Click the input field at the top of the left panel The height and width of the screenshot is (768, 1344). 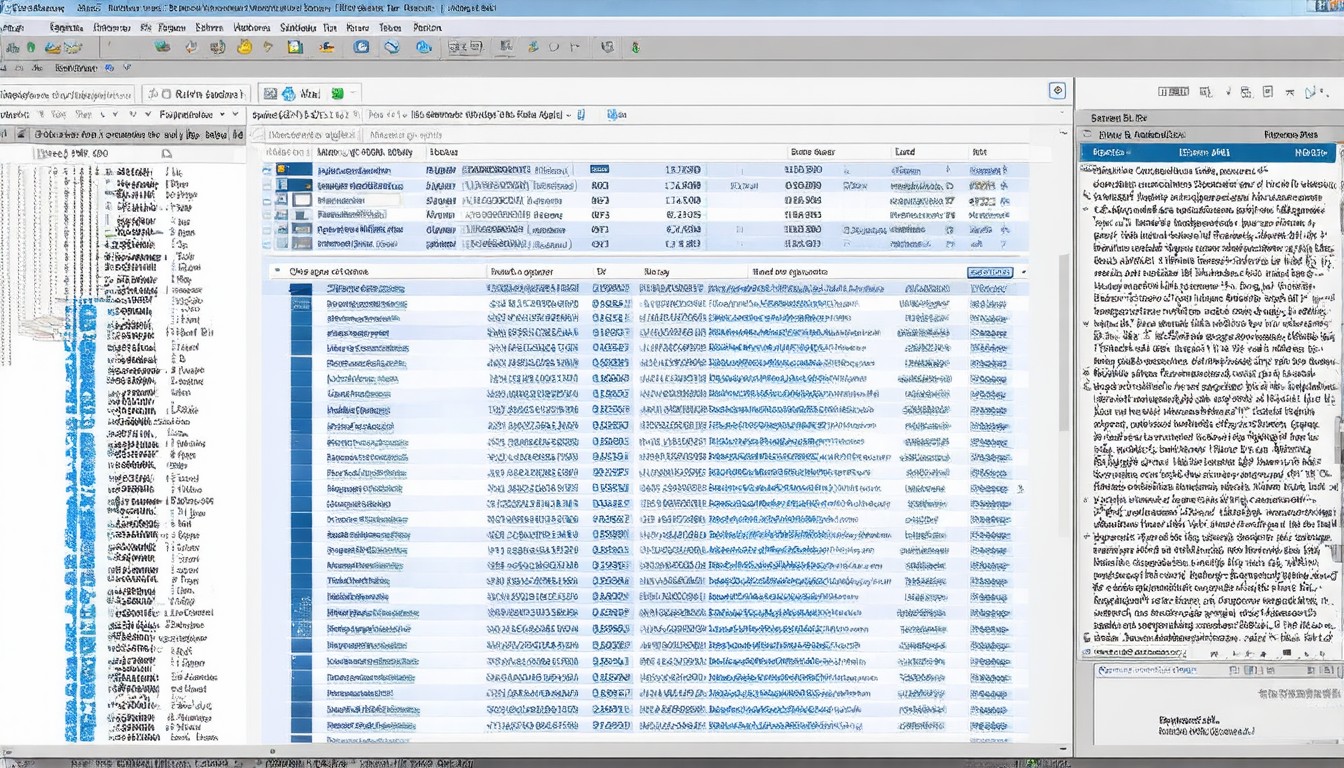pyautogui.click(x=67, y=94)
